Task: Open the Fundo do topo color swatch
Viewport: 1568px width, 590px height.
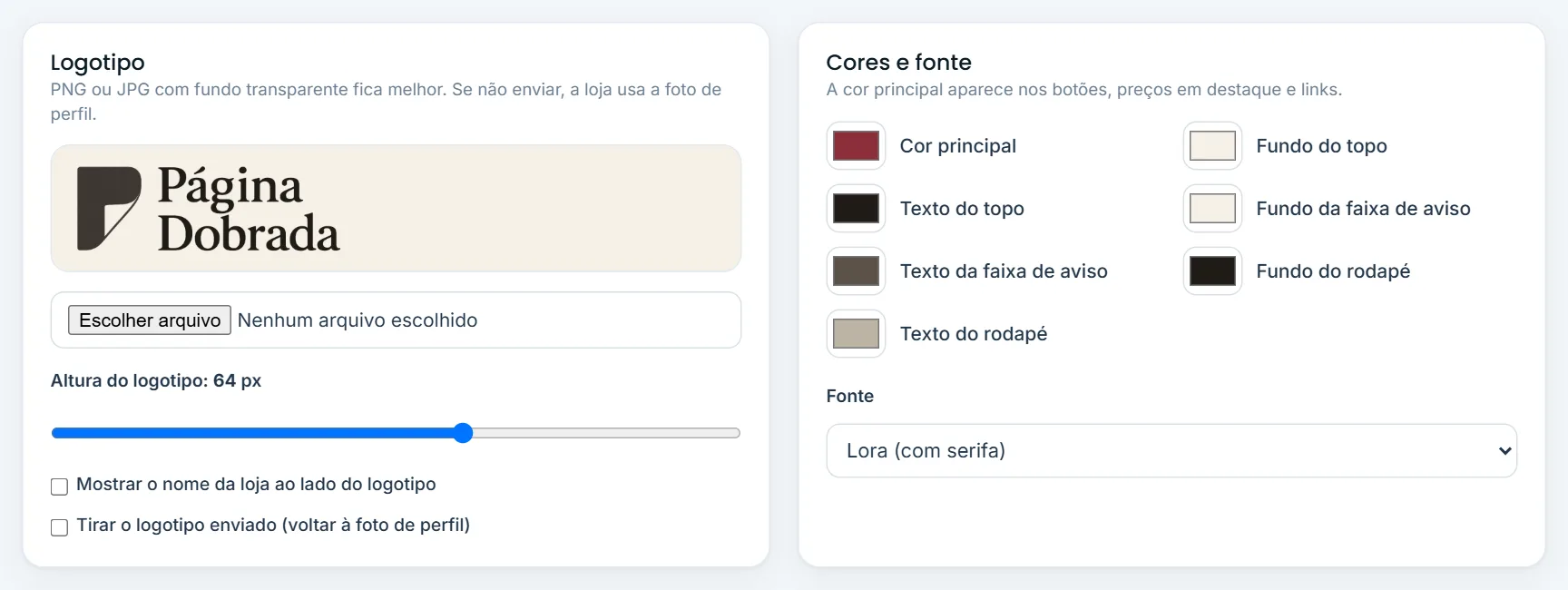Action: coord(1212,146)
